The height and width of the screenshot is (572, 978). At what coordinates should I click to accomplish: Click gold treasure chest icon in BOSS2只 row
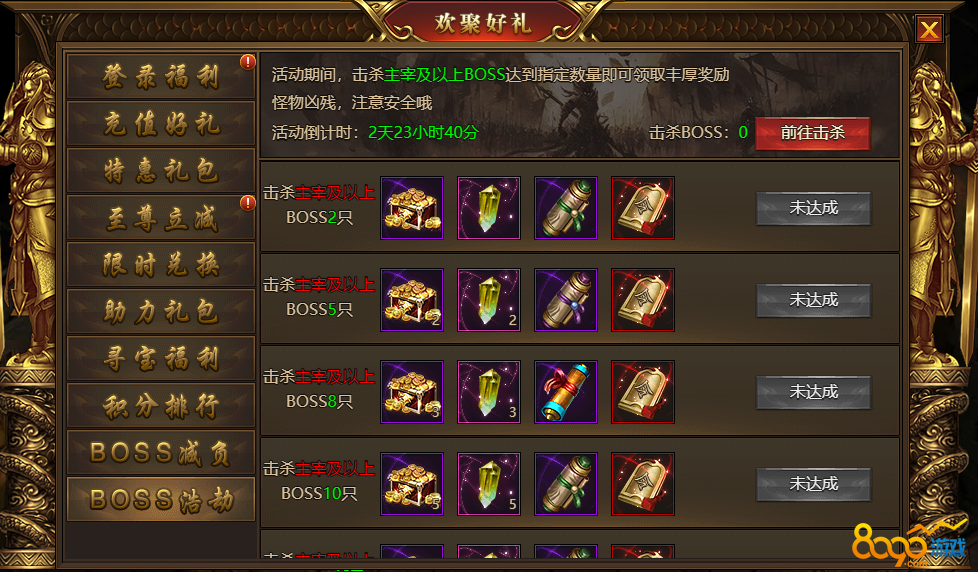[x=412, y=208]
